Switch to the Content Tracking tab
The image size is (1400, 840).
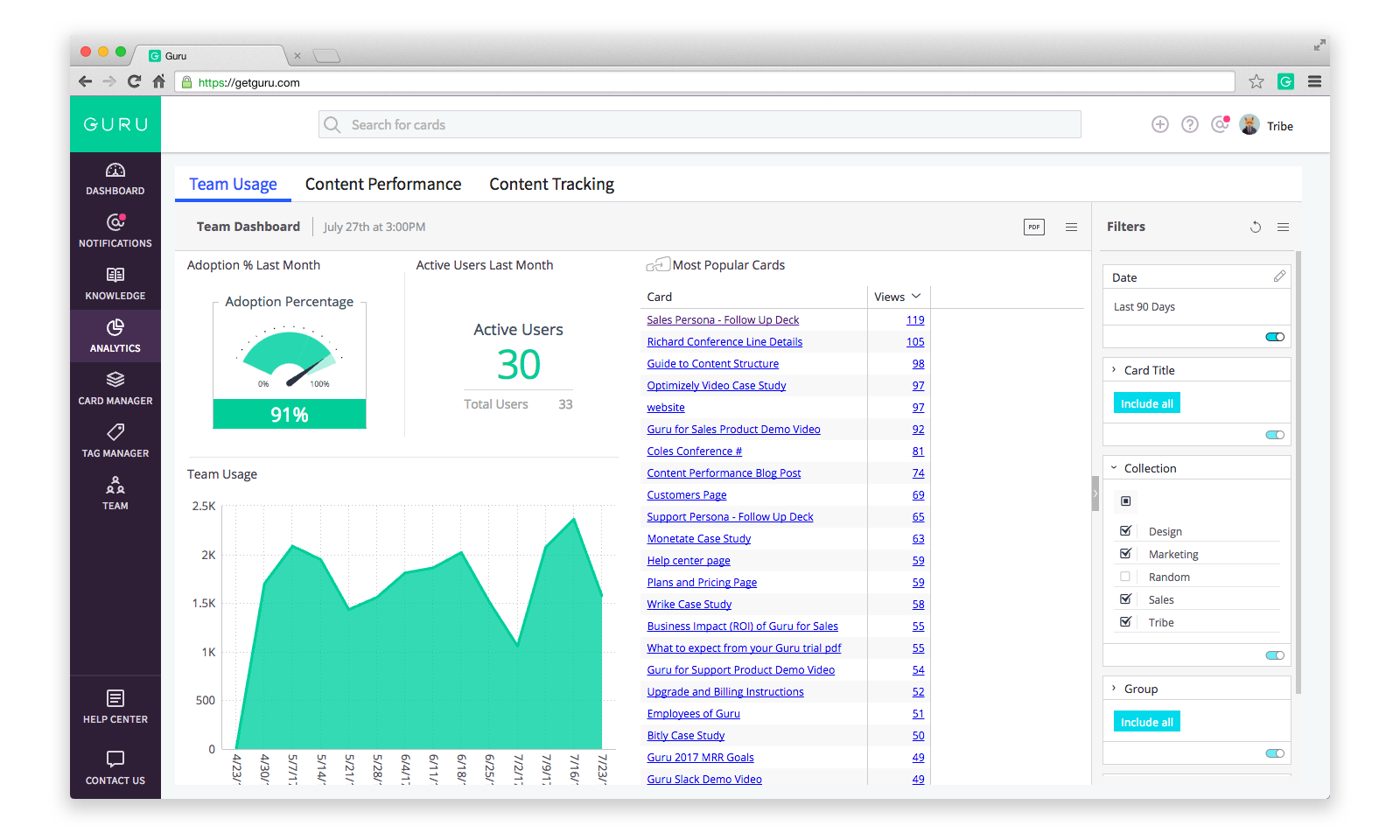551,185
